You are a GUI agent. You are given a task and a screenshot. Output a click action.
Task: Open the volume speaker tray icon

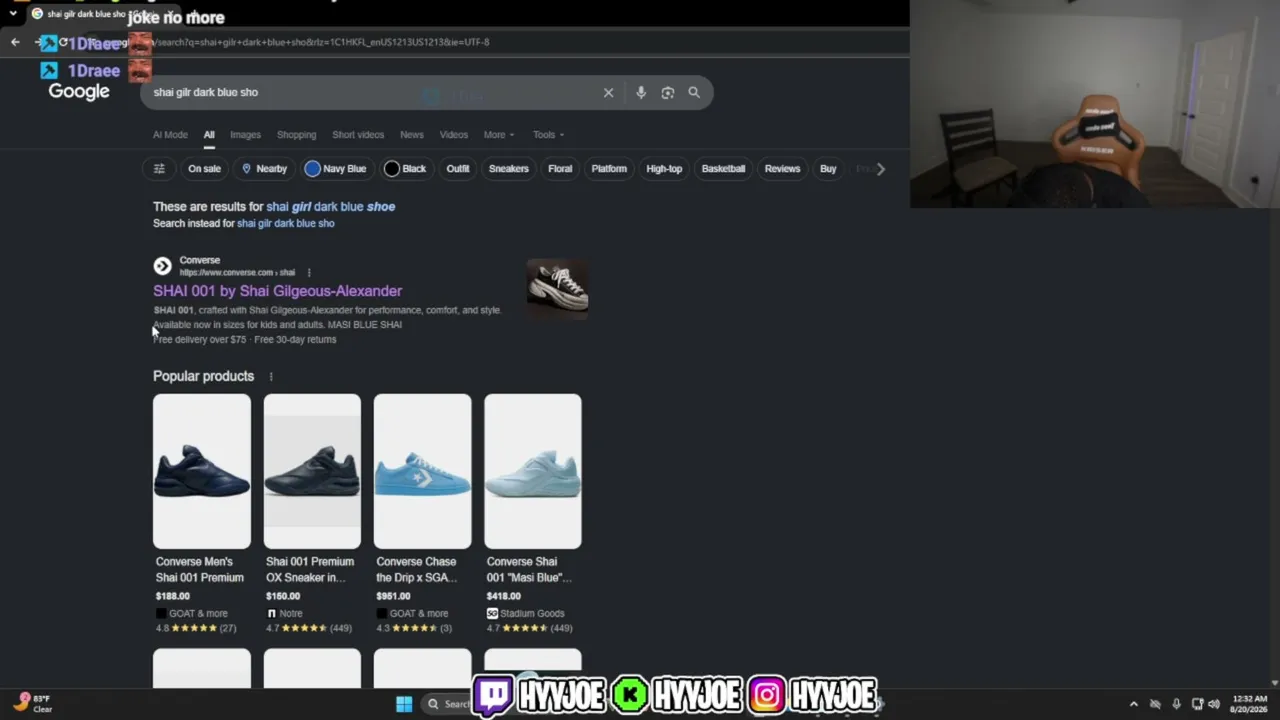click(1214, 704)
